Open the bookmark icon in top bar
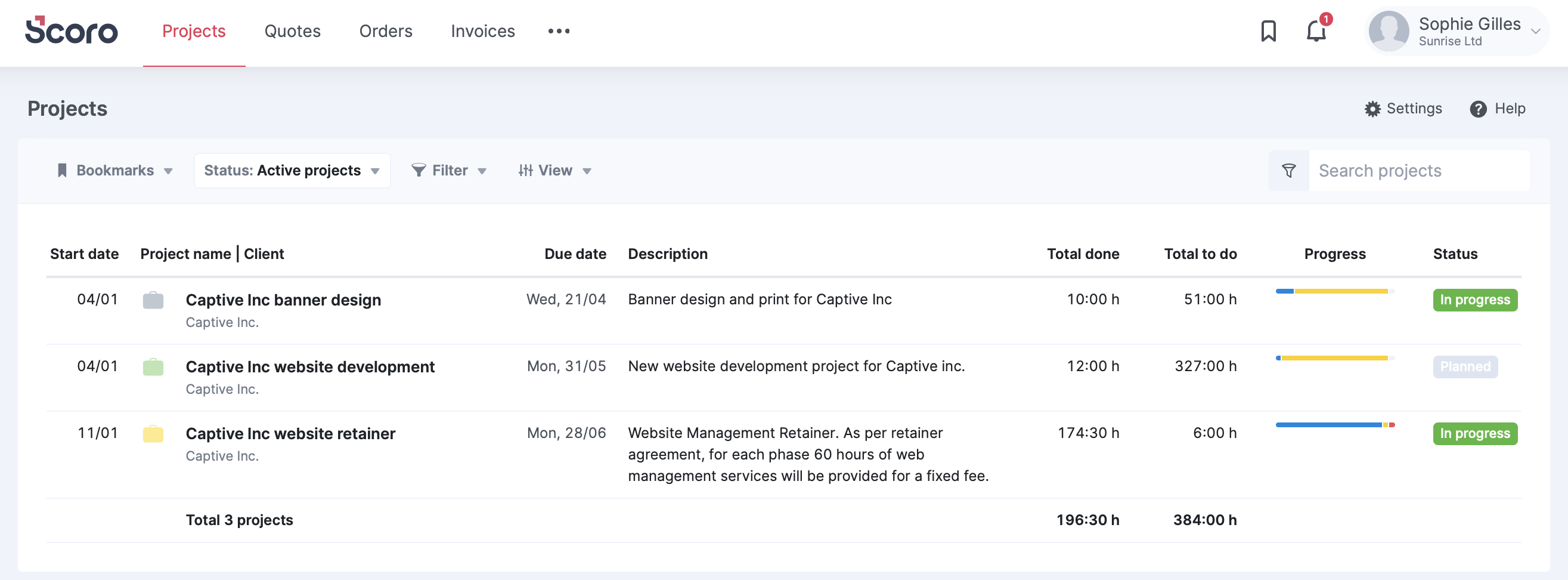The image size is (1568, 580). pos(1269,31)
